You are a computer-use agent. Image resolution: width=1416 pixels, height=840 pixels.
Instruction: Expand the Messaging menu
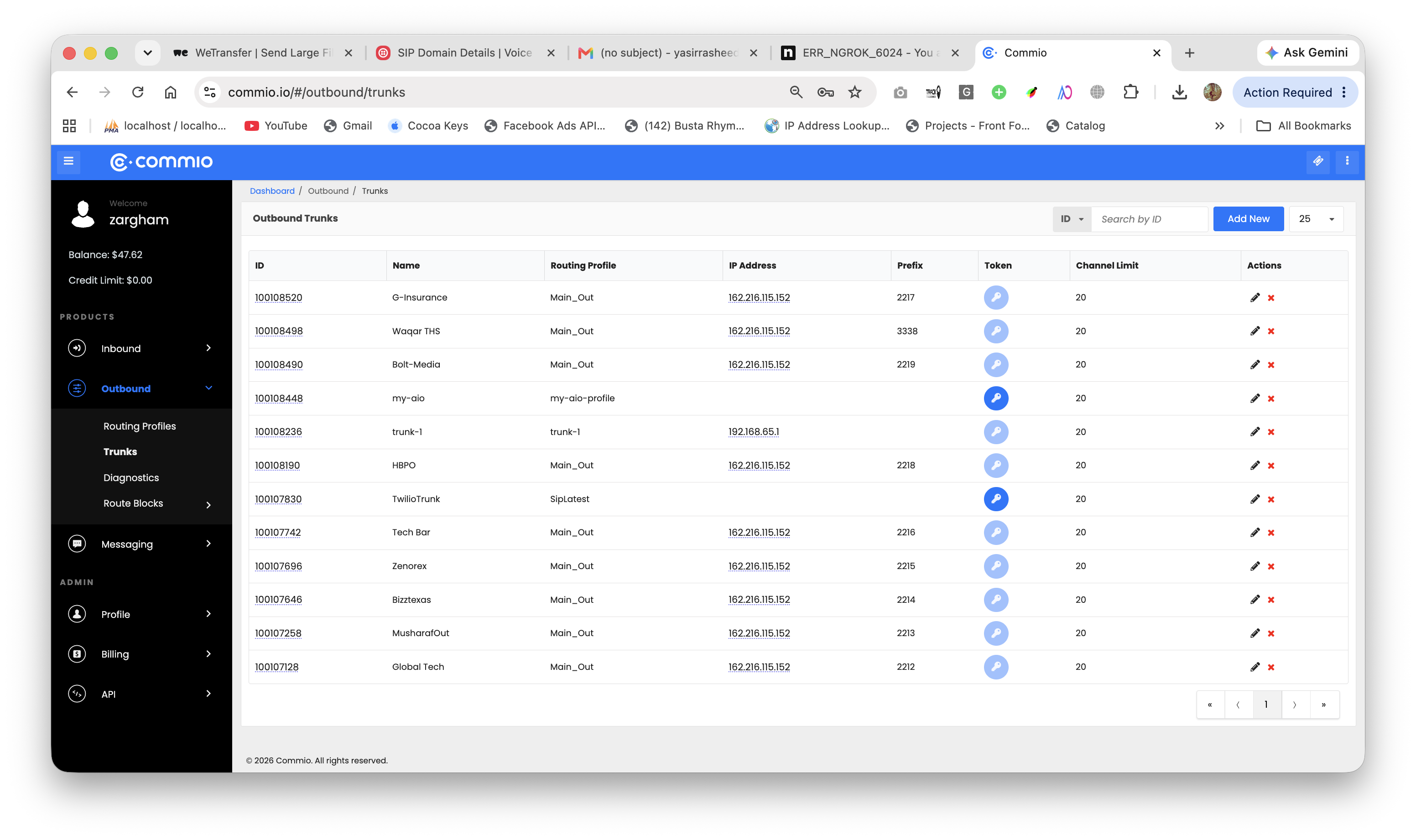pos(141,544)
